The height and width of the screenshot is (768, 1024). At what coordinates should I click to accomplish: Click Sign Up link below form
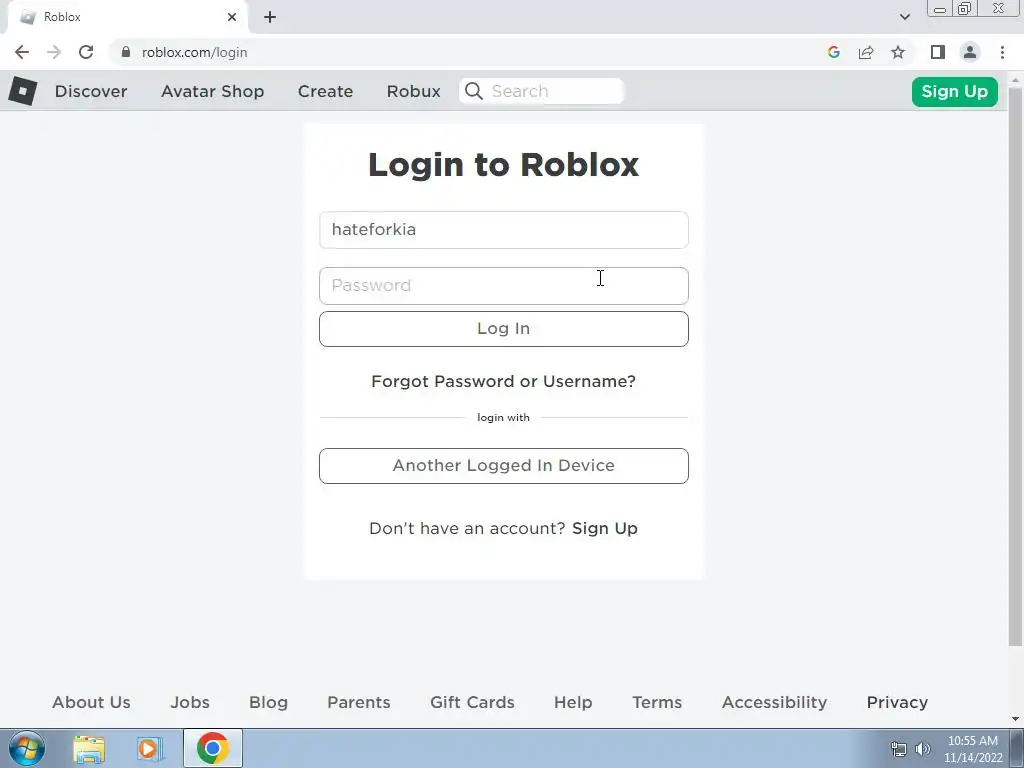click(x=605, y=528)
